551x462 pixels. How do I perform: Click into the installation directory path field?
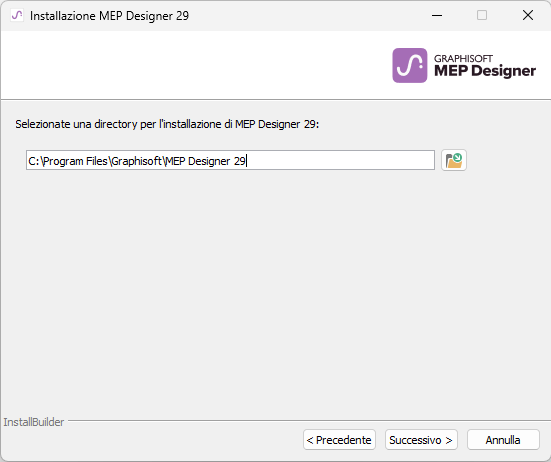point(230,161)
